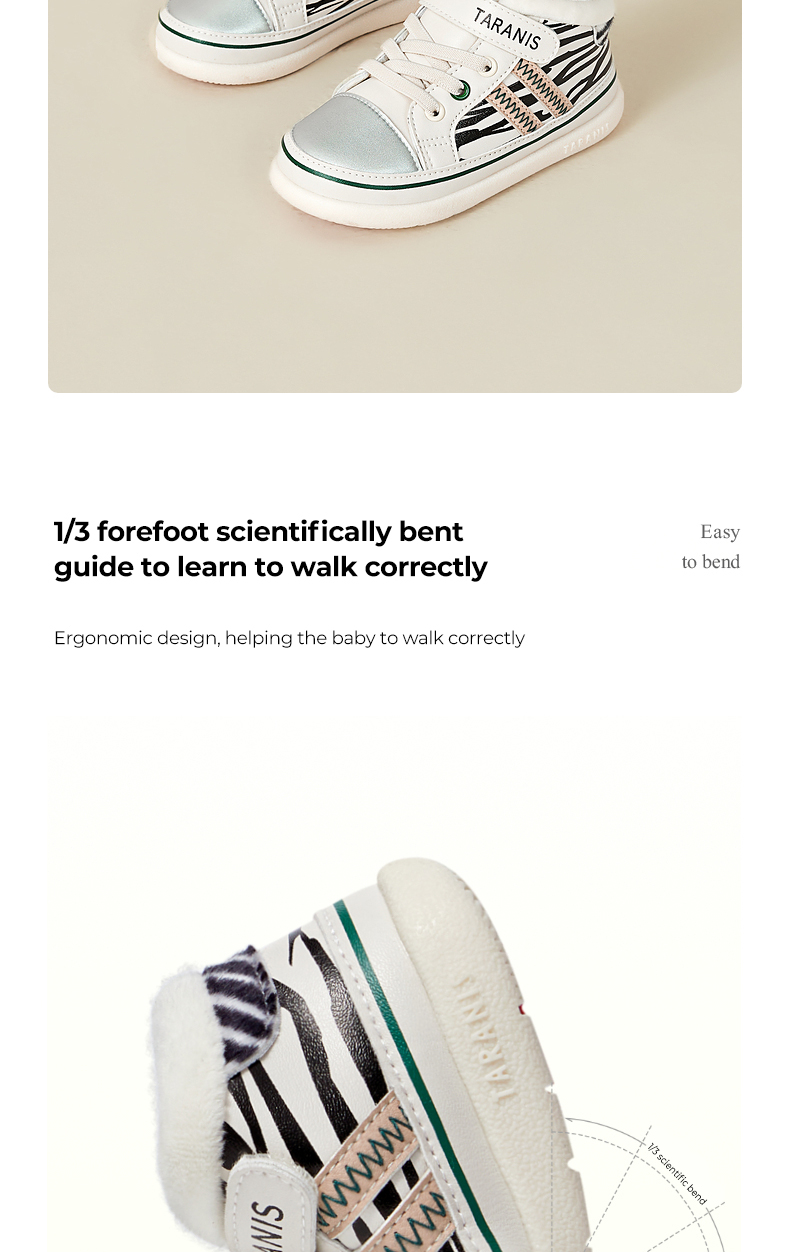Click the dashed arc bend diagram
790x1252 pixels.
[x=640, y=1186]
